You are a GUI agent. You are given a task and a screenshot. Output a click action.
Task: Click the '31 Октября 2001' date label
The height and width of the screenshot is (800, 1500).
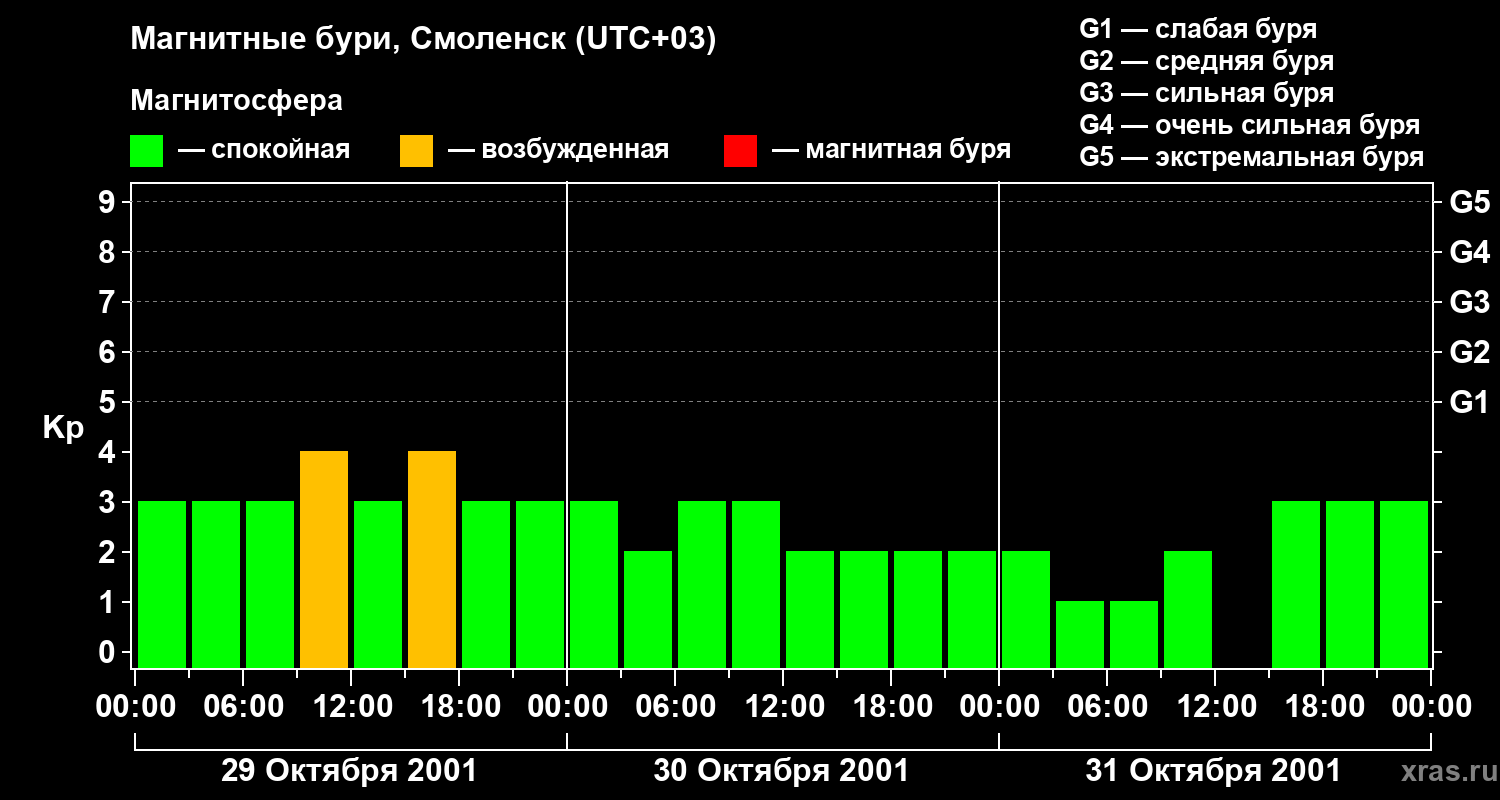point(1213,771)
